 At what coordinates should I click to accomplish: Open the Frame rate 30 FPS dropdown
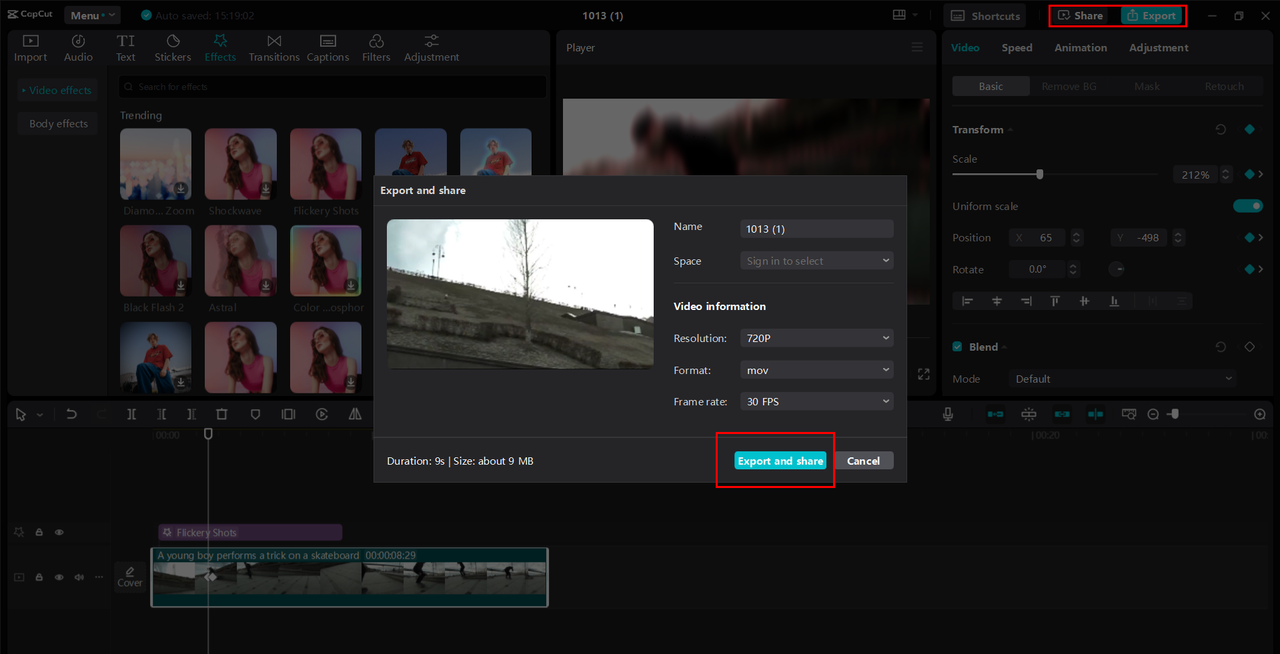click(x=816, y=401)
